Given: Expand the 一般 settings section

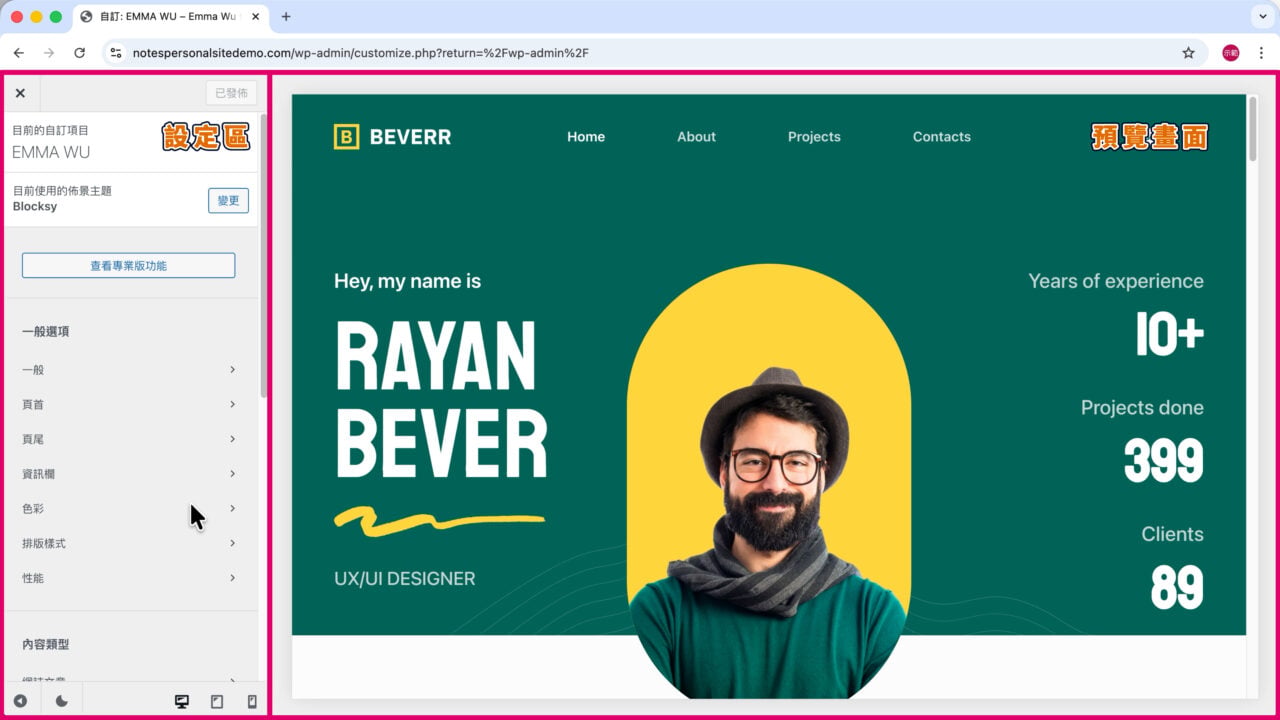Looking at the screenshot, I should click(130, 370).
